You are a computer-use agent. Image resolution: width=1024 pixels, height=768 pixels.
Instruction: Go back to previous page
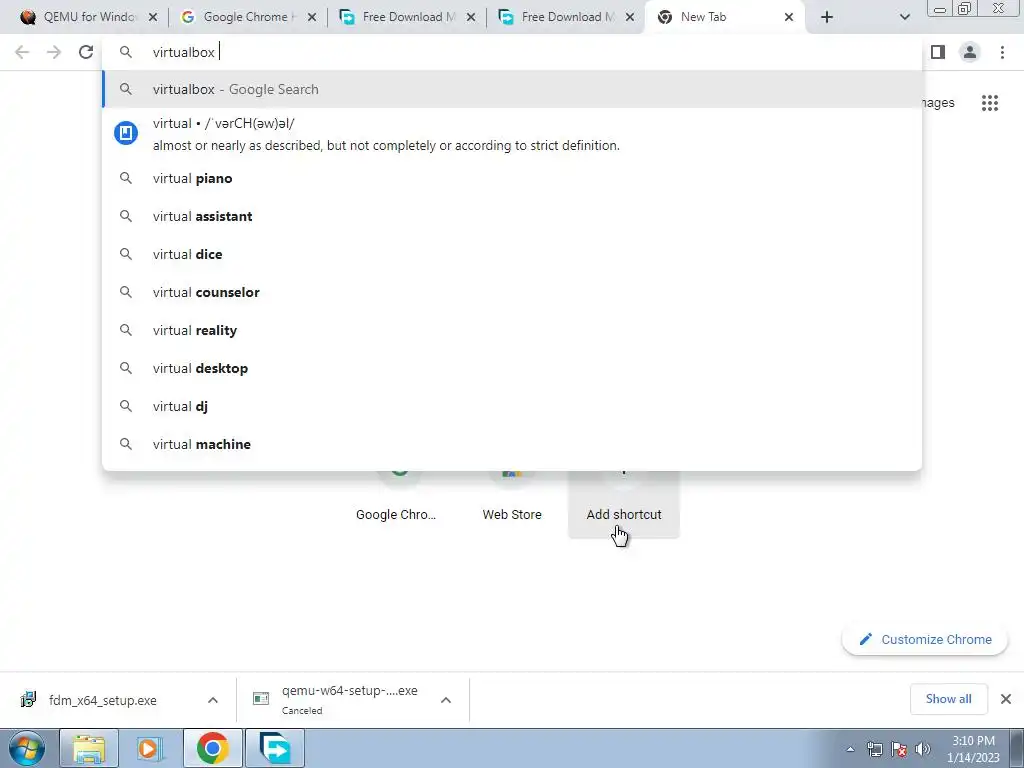coord(22,52)
